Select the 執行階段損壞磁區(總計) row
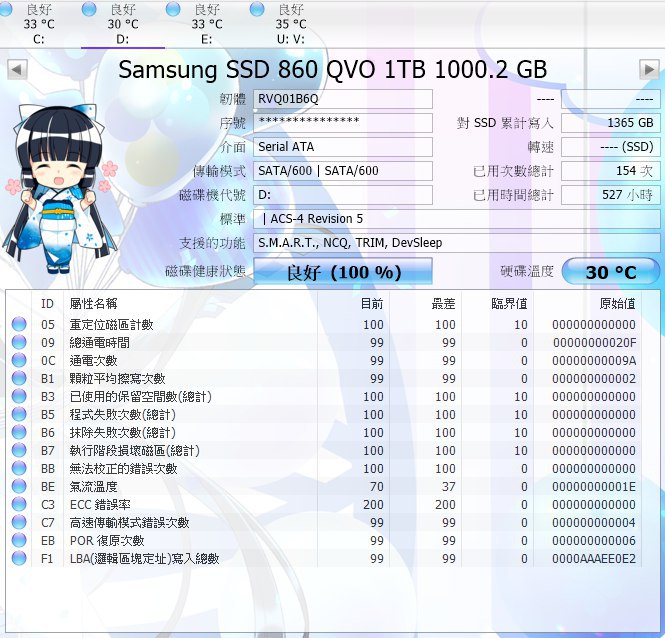 pos(324,451)
